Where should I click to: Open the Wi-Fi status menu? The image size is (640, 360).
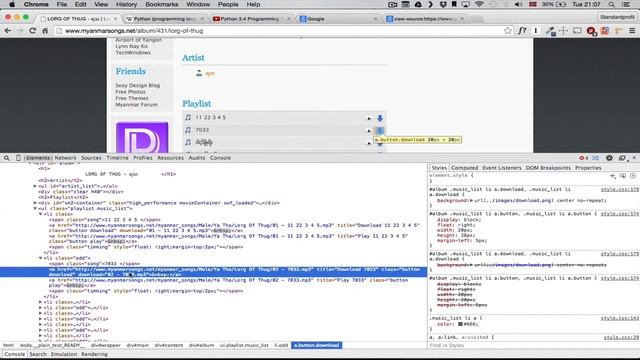479,4
